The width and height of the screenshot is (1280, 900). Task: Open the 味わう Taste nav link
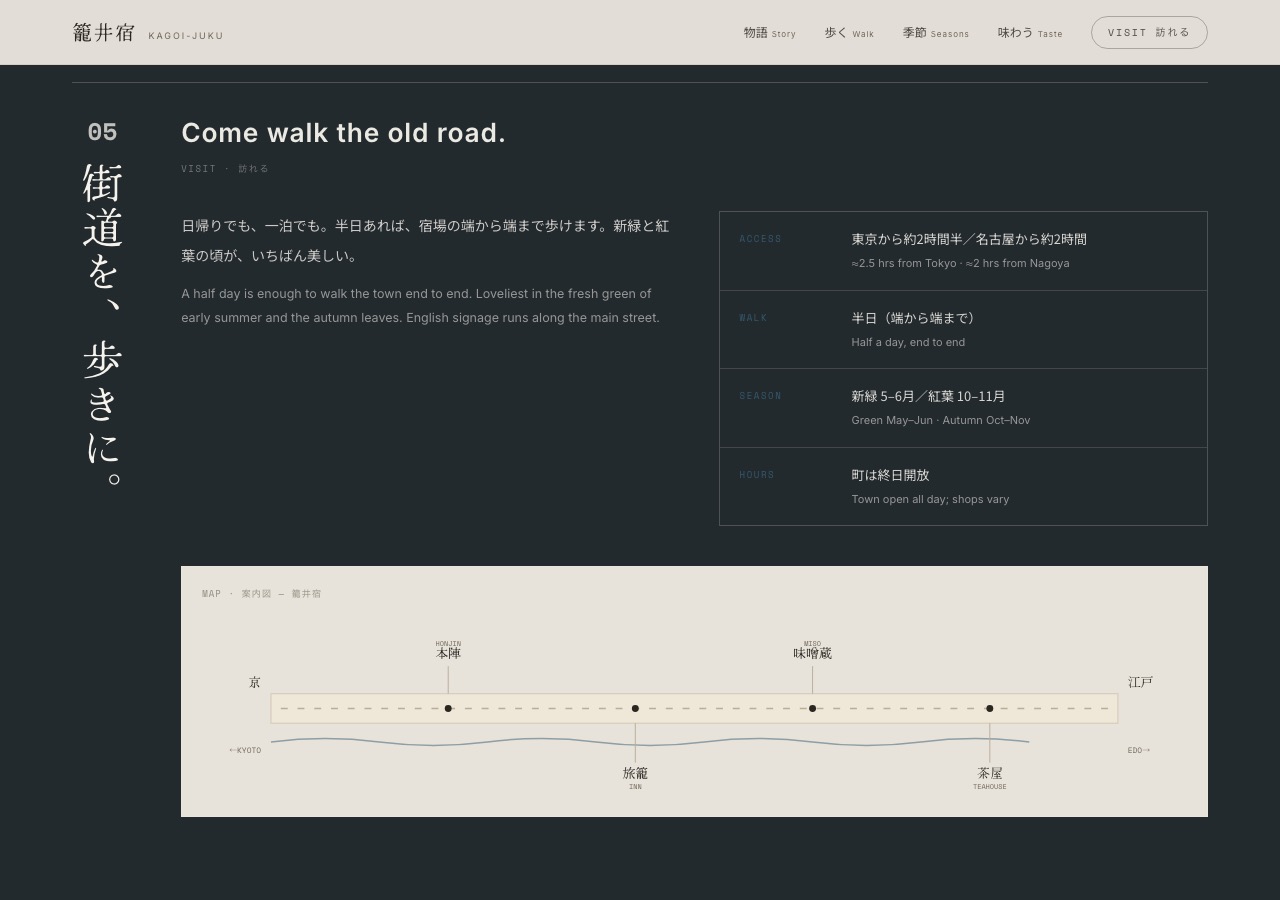coord(1029,33)
